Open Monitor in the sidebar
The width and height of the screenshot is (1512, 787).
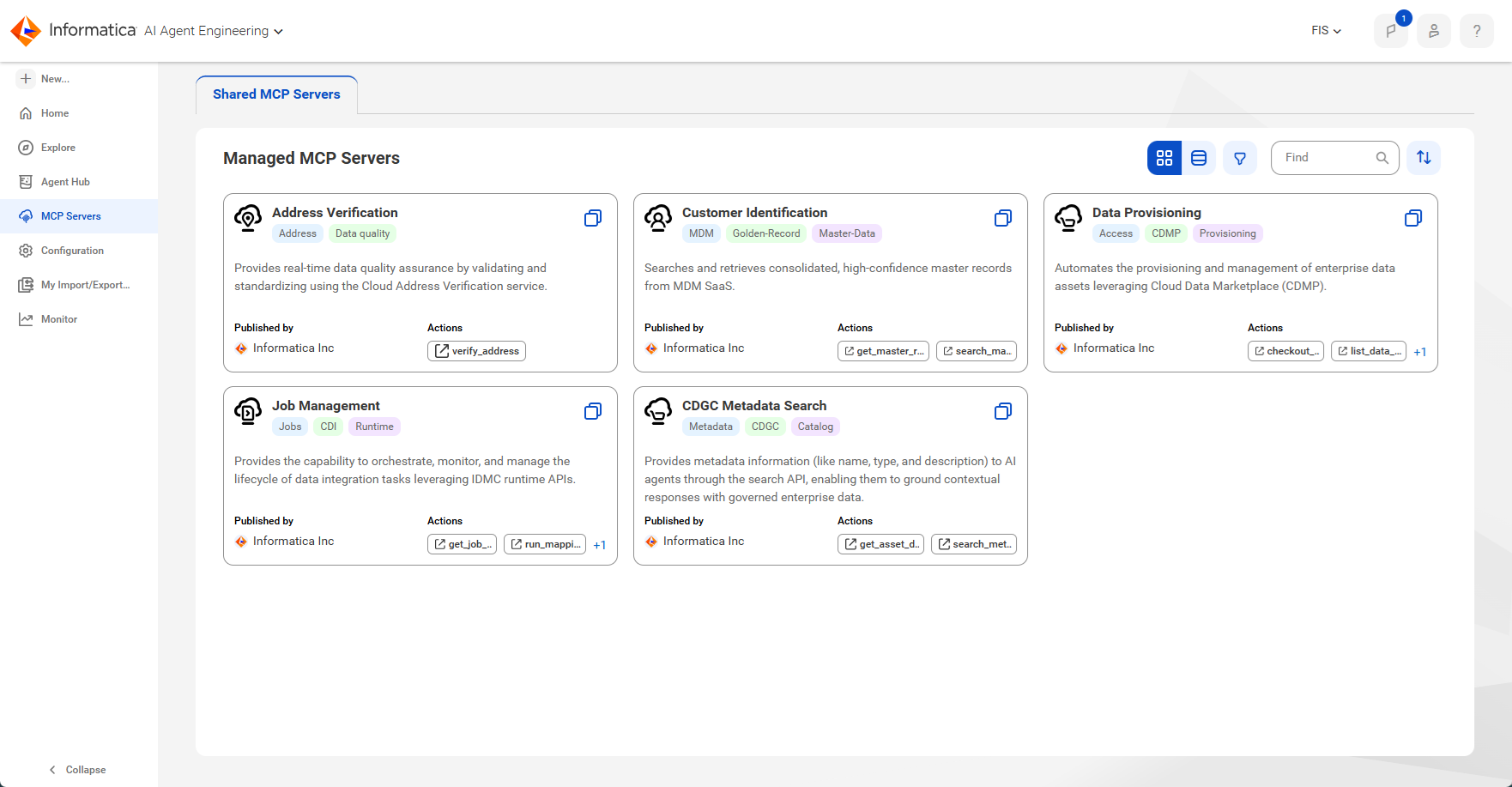(79, 319)
